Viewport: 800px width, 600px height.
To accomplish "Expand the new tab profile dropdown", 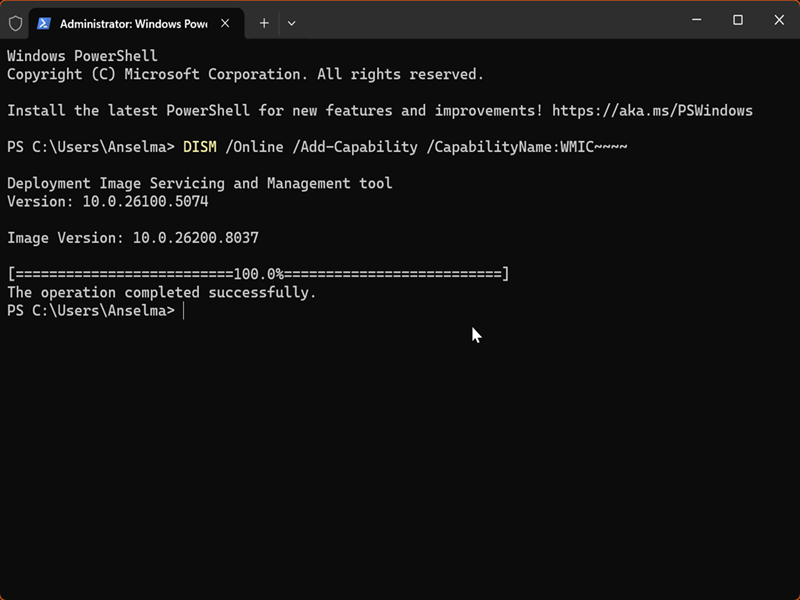I will [291, 23].
